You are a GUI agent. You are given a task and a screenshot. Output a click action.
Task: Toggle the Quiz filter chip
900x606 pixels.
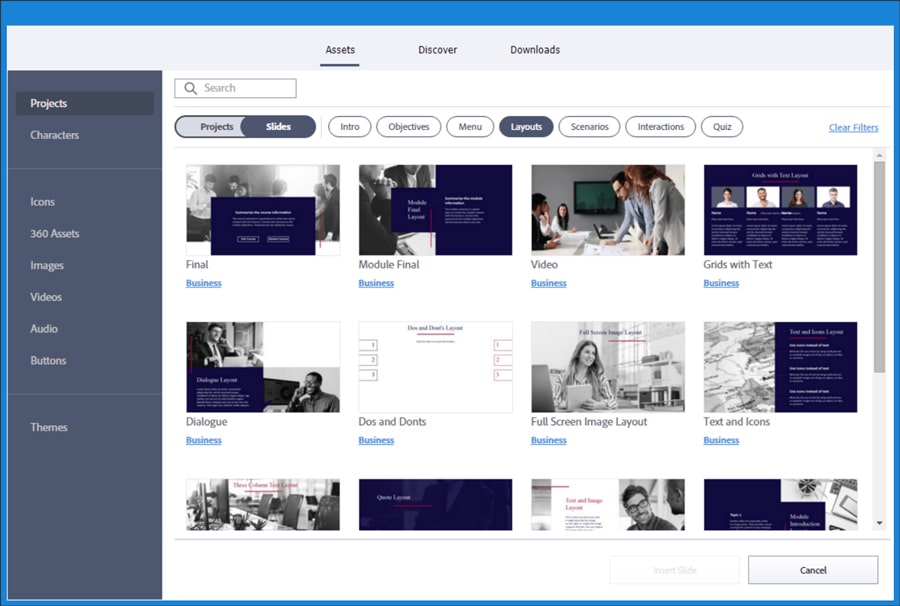[722, 127]
